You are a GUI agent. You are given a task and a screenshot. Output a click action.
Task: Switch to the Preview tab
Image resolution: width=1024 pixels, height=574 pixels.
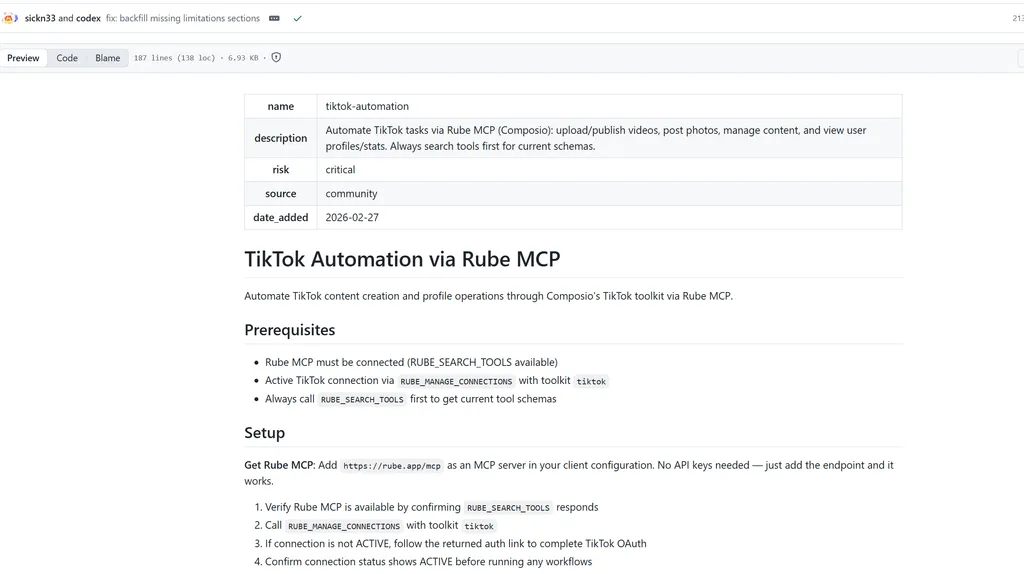[x=24, y=57]
